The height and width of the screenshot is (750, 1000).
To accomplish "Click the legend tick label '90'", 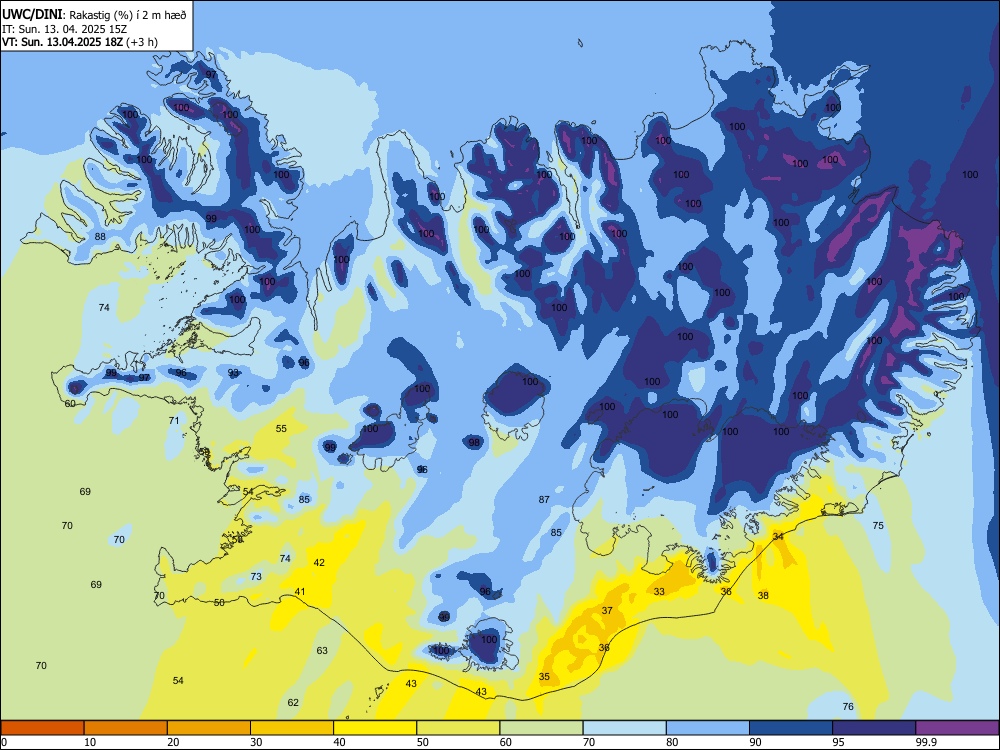I will tap(755, 742).
